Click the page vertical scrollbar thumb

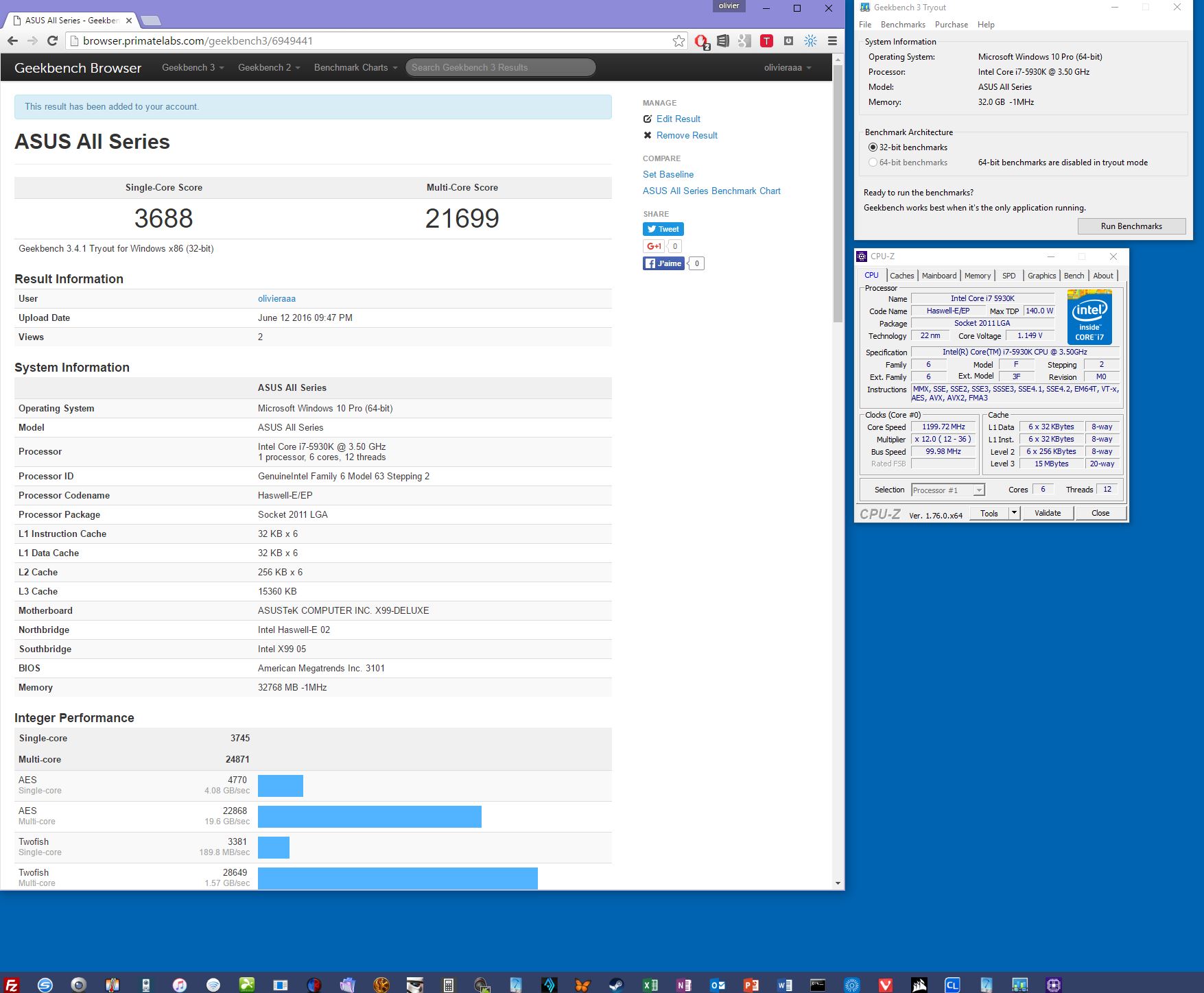point(838,193)
